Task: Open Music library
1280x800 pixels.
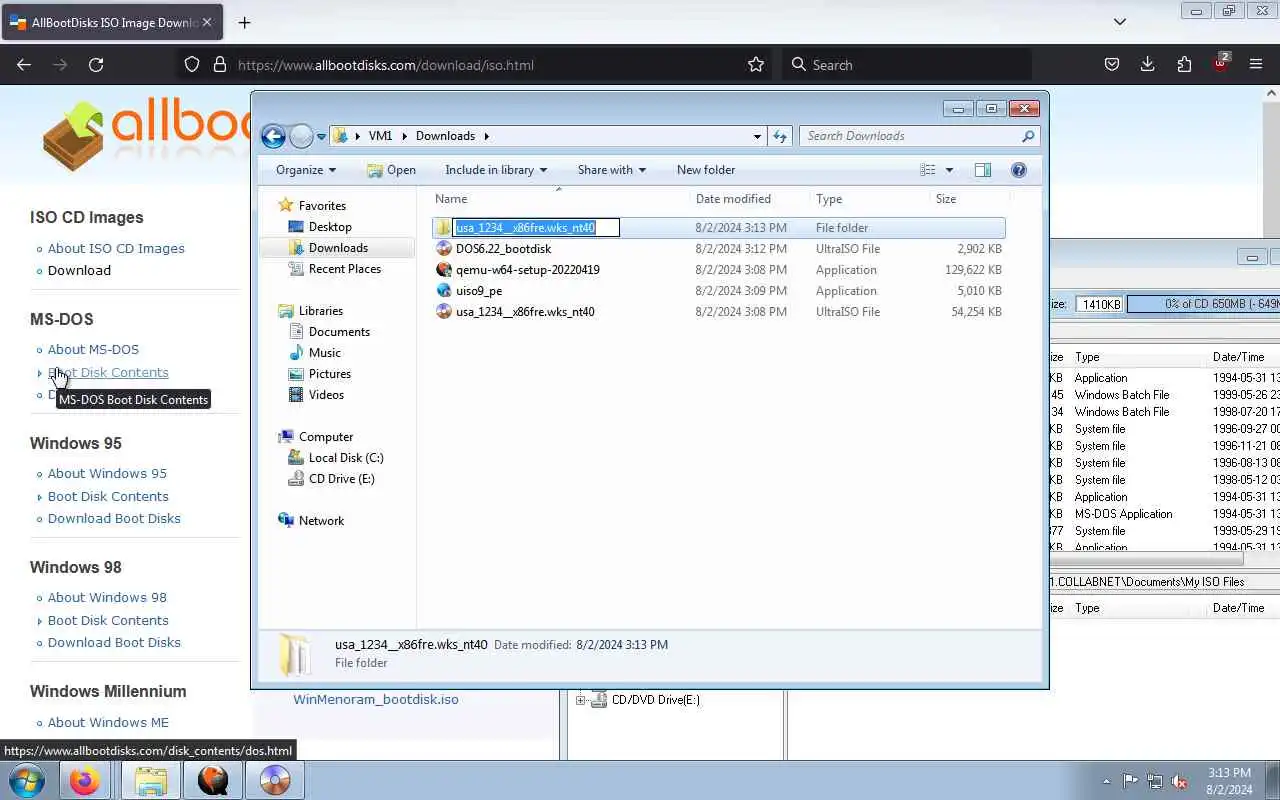Action: [x=325, y=353]
